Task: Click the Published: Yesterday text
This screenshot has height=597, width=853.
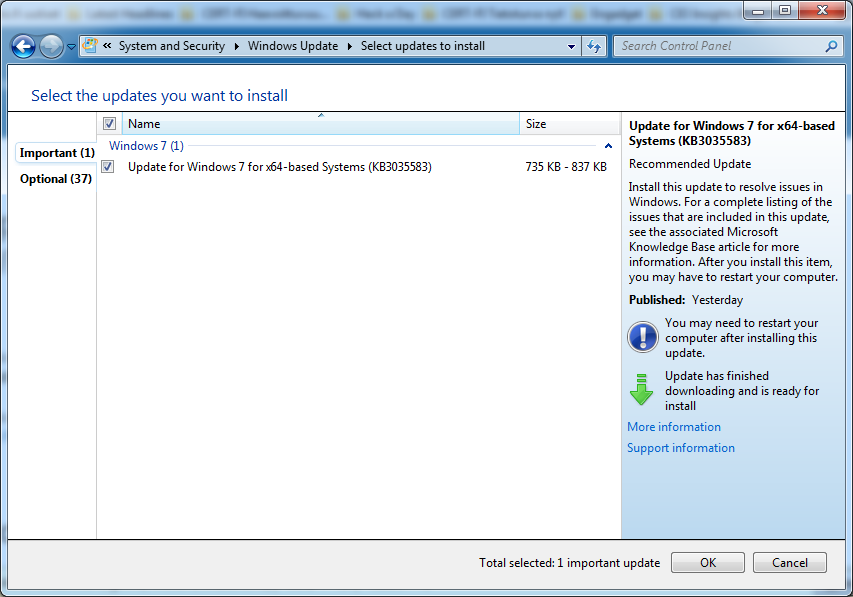Action: tap(686, 300)
